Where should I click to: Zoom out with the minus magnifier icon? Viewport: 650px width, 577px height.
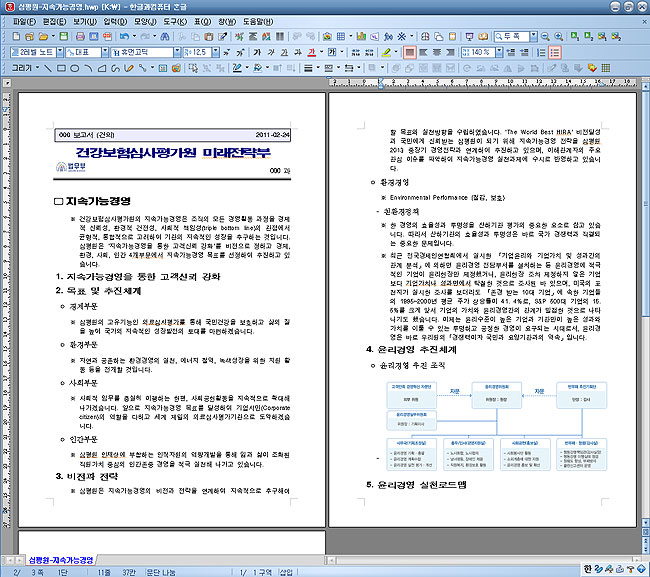(x=546, y=36)
